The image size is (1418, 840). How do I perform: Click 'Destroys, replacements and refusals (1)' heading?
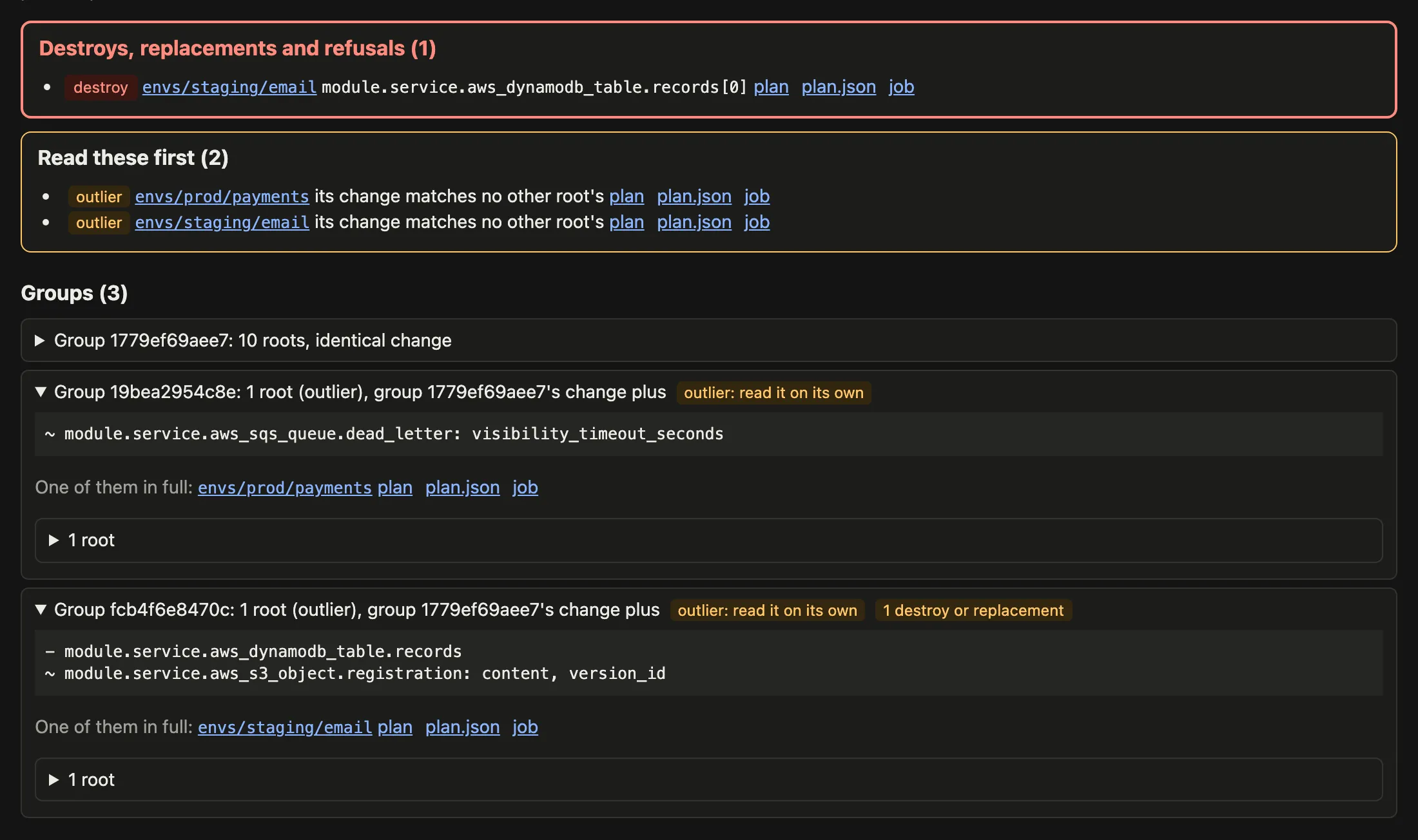tap(237, 48)
